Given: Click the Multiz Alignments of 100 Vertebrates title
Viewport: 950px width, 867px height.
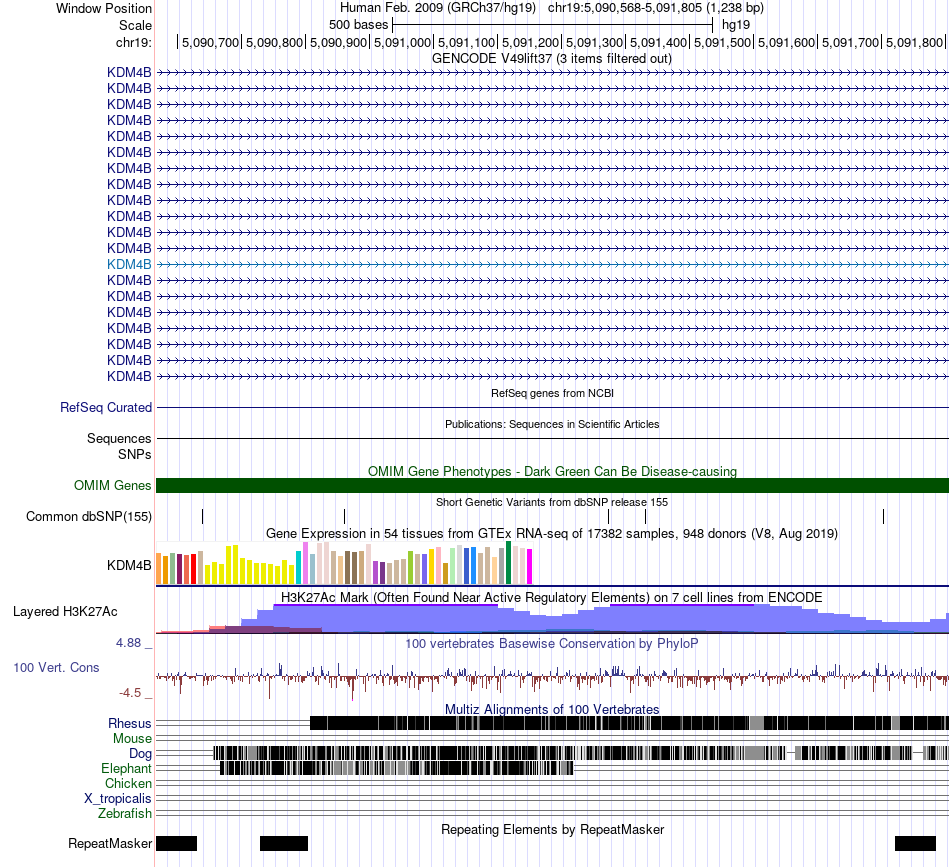Looking at the screenshot, I should [x=552, y=709].
